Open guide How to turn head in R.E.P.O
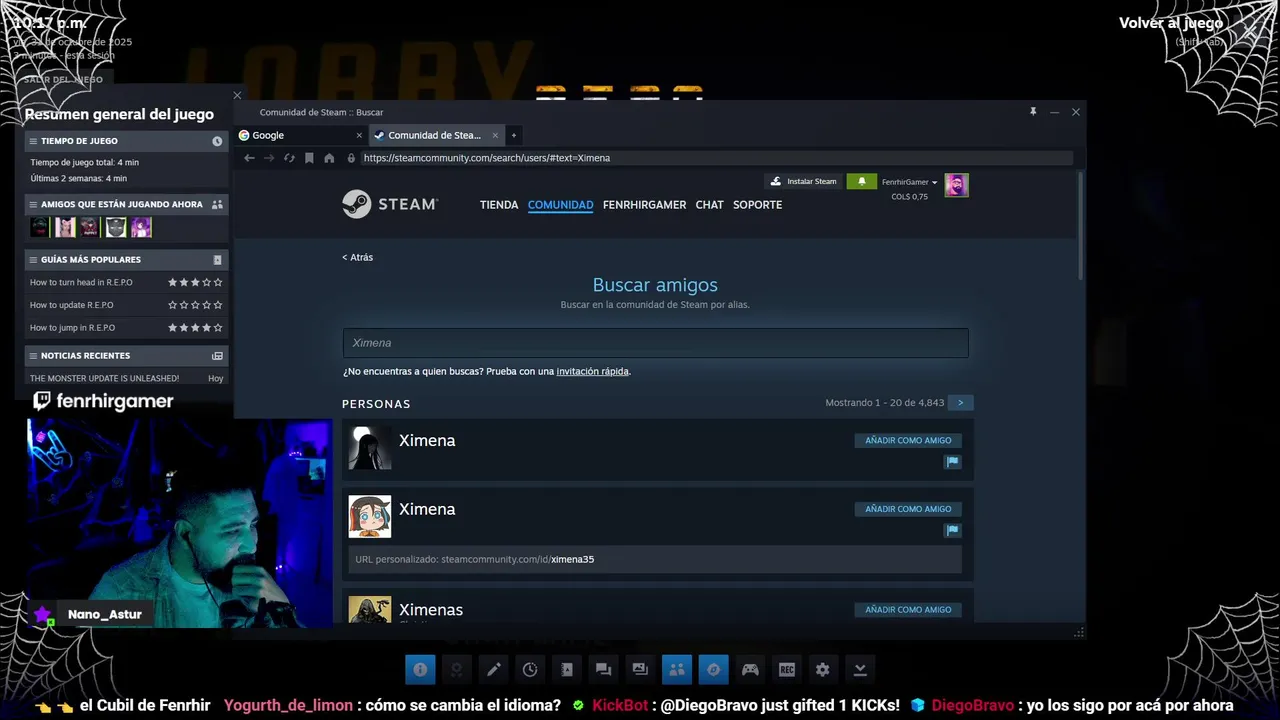The height and width of the screenshot is (720, 1280). coord(81,282)
